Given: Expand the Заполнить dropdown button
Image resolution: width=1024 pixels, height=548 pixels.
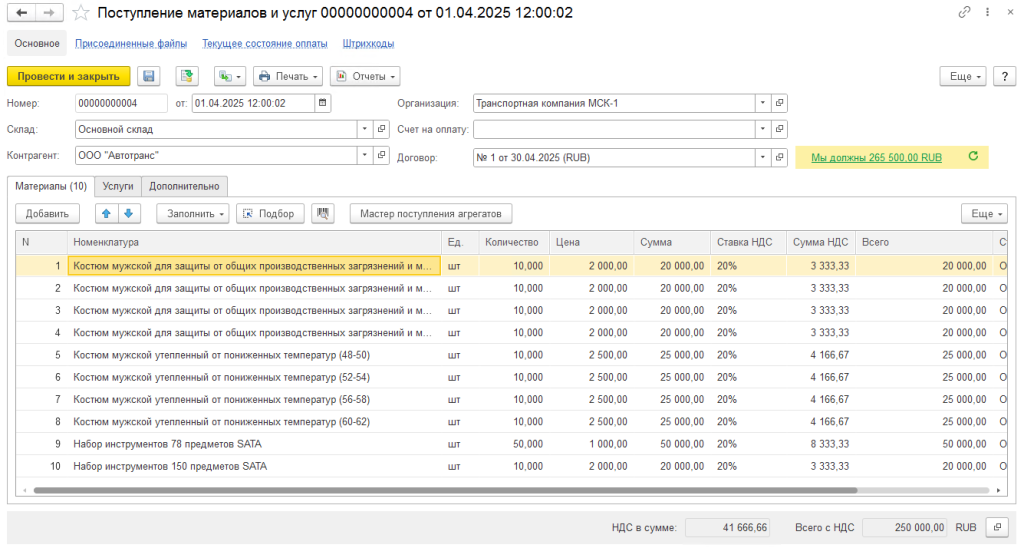Looking at the screenshot, I should pos(193,213).
